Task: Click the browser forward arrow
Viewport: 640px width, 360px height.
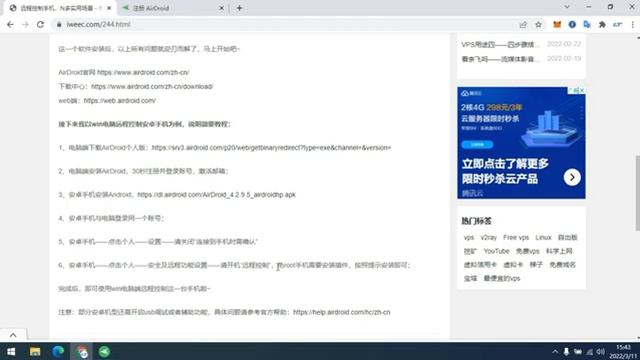Action: click(x=25, y=24)
